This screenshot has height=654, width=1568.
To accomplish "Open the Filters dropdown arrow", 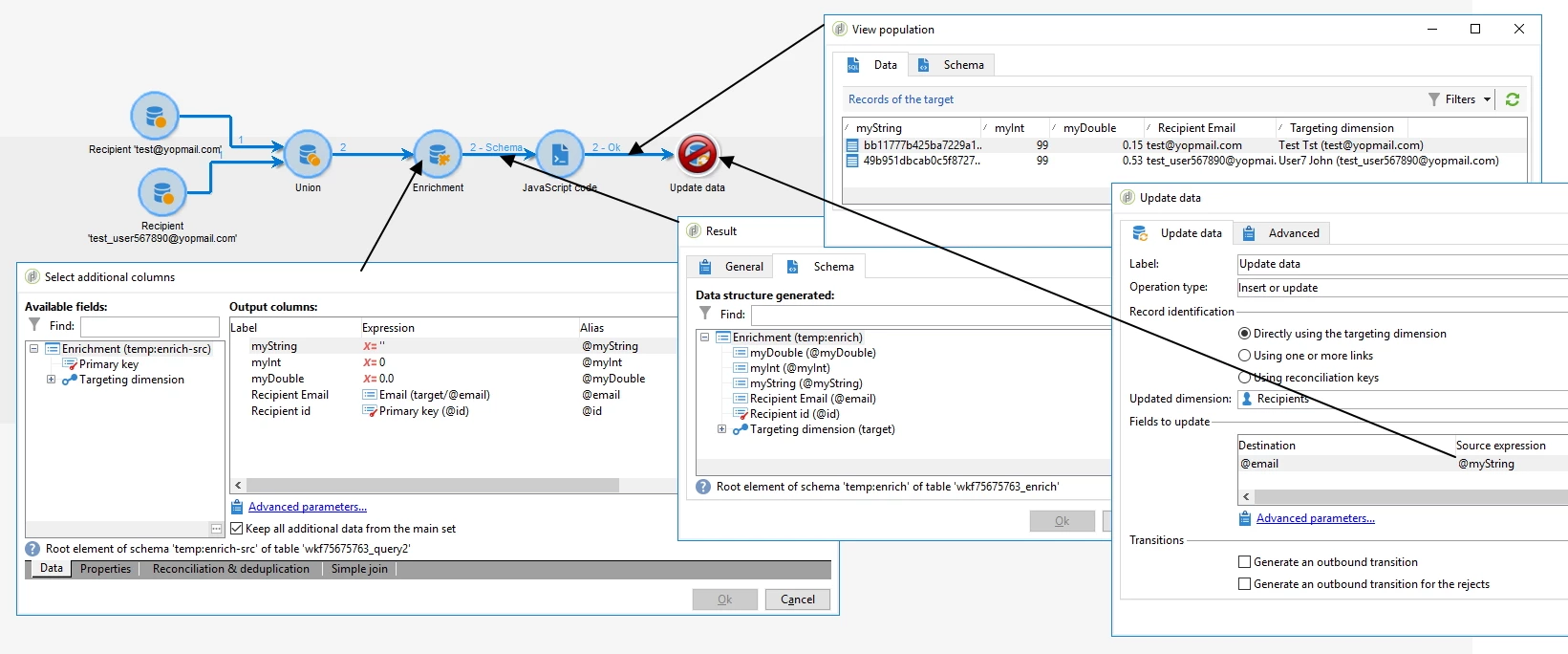I will click(x=1487, y=99).
